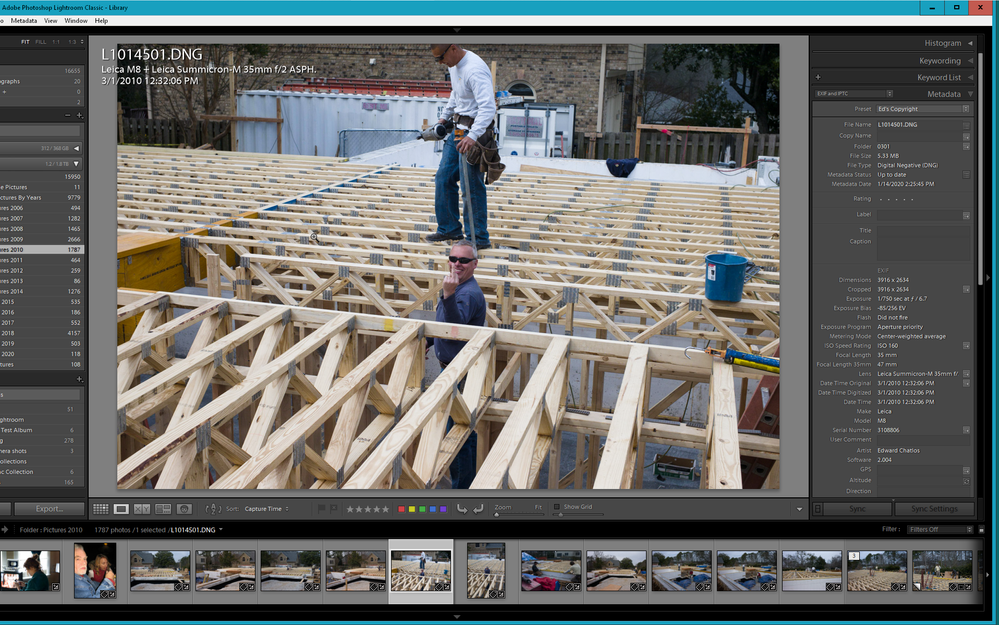Image resolution: width=999 pixels, height=625 pixels.
Task: Enable the Show Grid checkbox
Action: click(x=558, y=509)
